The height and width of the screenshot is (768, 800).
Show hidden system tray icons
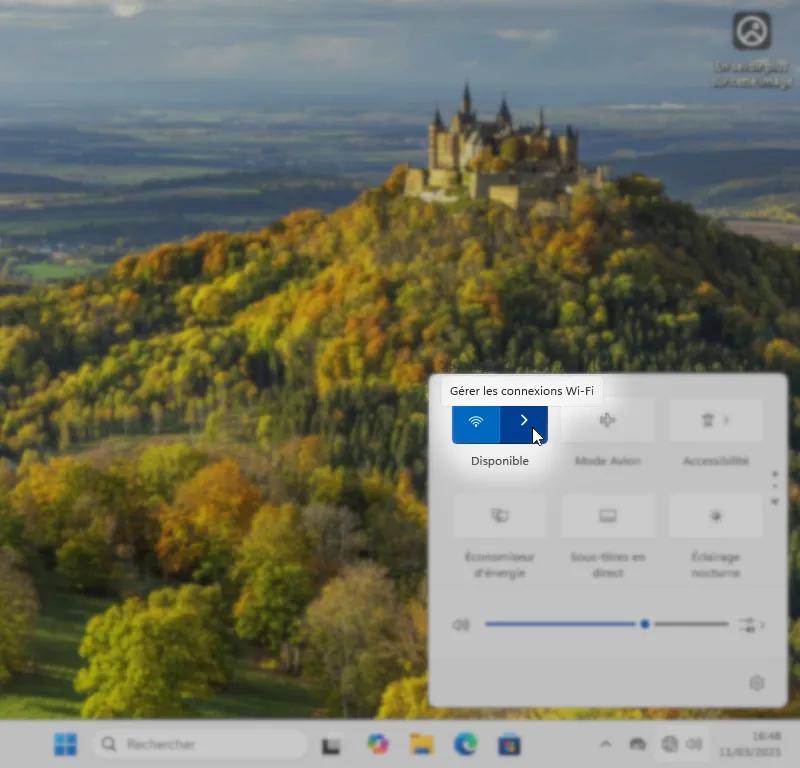click(x=605, y=744)
